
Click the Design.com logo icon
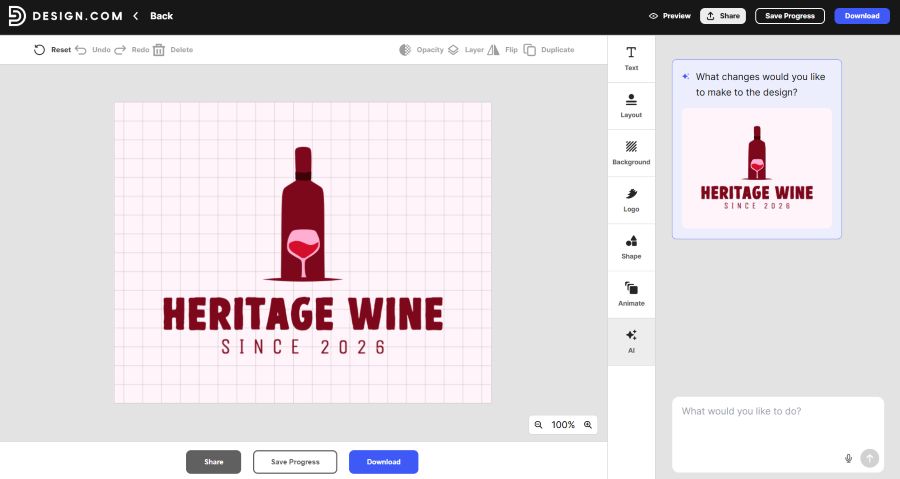17,16
